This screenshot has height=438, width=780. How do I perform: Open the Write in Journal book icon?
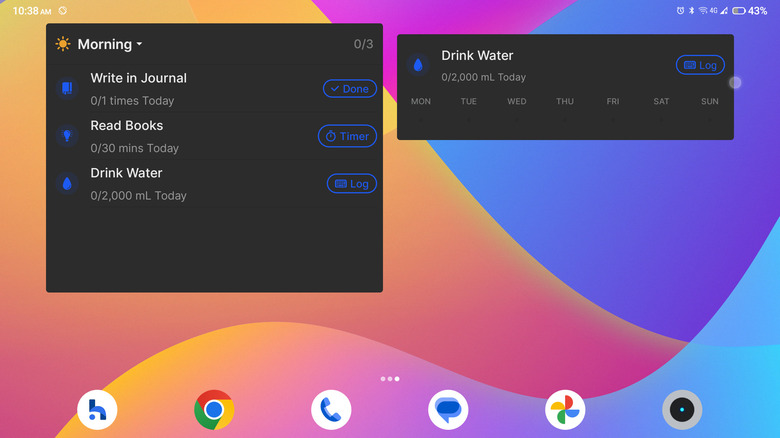pyautogui.click(x=67, y=89)
